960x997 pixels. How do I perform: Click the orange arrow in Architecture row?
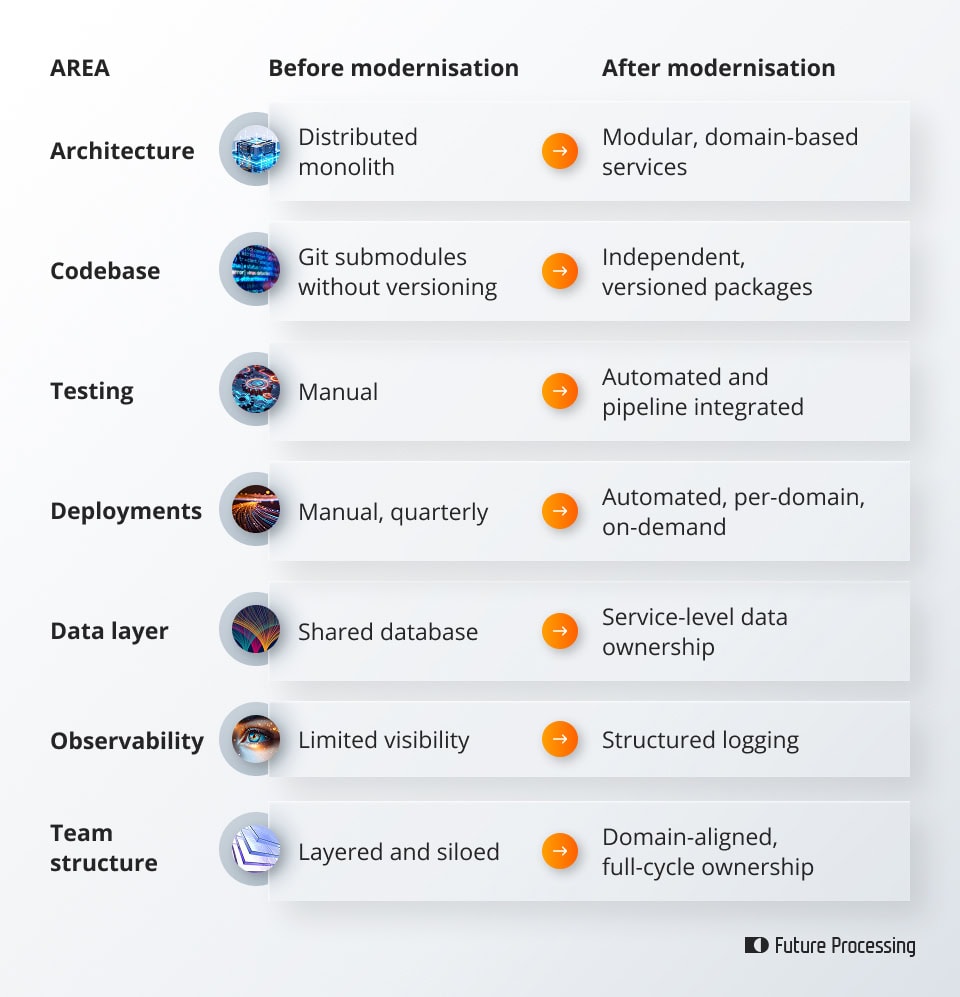[x=560, y=151]
